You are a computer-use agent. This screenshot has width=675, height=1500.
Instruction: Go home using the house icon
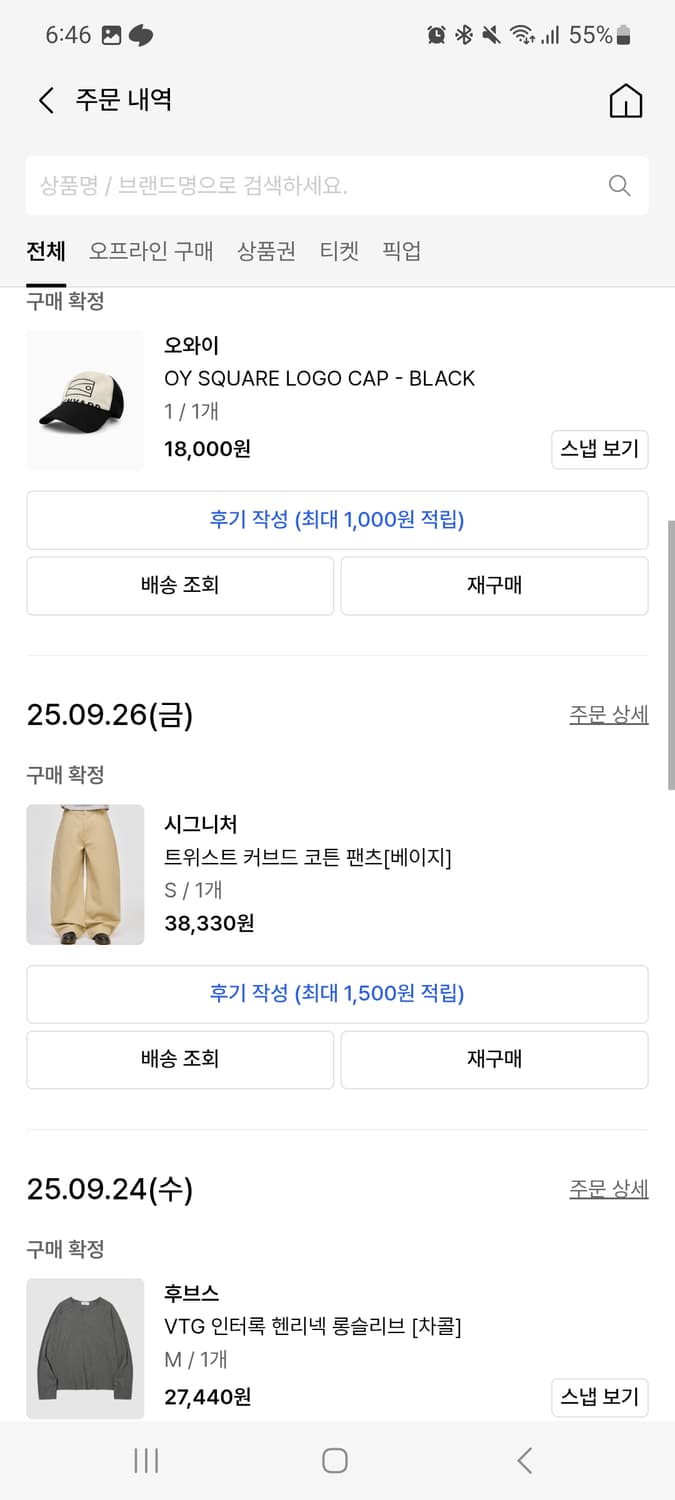pyautogui.click(x=625, y=100)
